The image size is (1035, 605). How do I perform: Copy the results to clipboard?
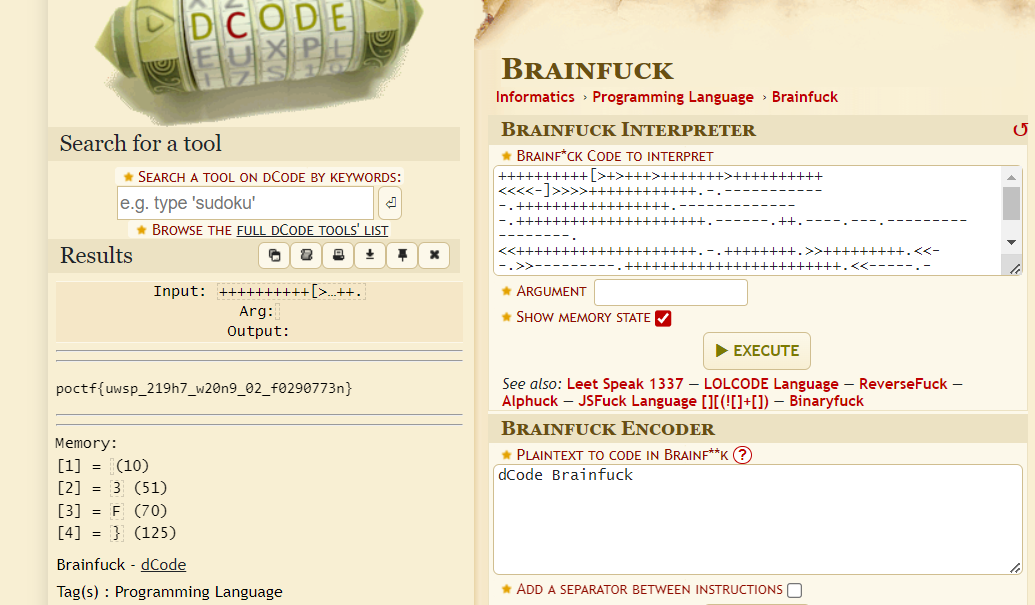pos(275,255)
